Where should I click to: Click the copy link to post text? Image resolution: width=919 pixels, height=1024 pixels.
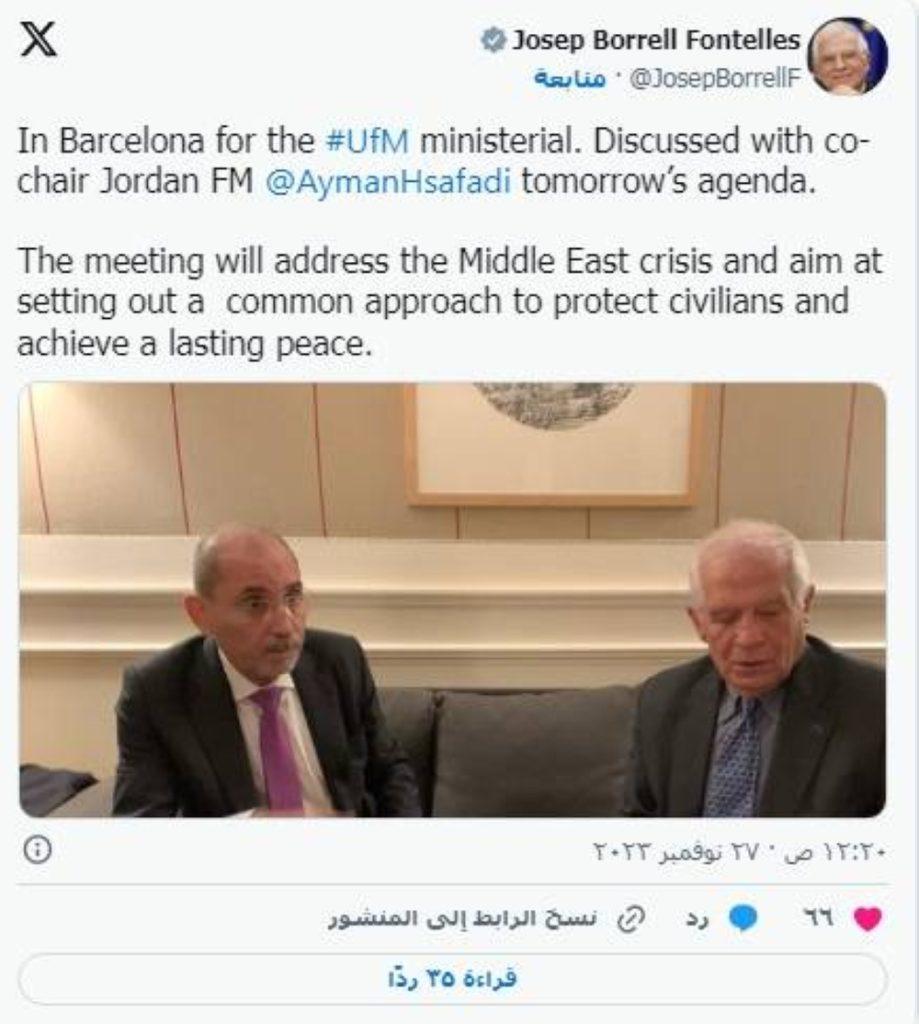462,918
